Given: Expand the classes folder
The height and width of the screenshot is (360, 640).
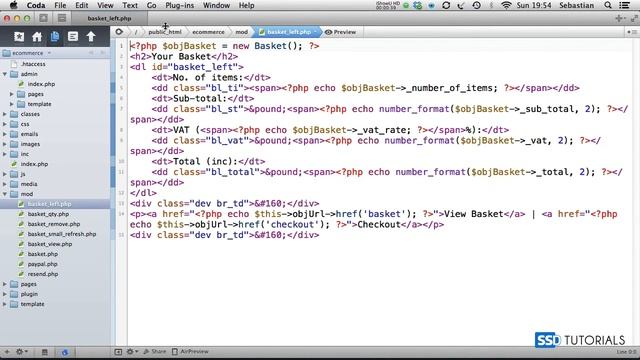Looking at the screenshot, I should pyautogui.click(x=5, y=114).
